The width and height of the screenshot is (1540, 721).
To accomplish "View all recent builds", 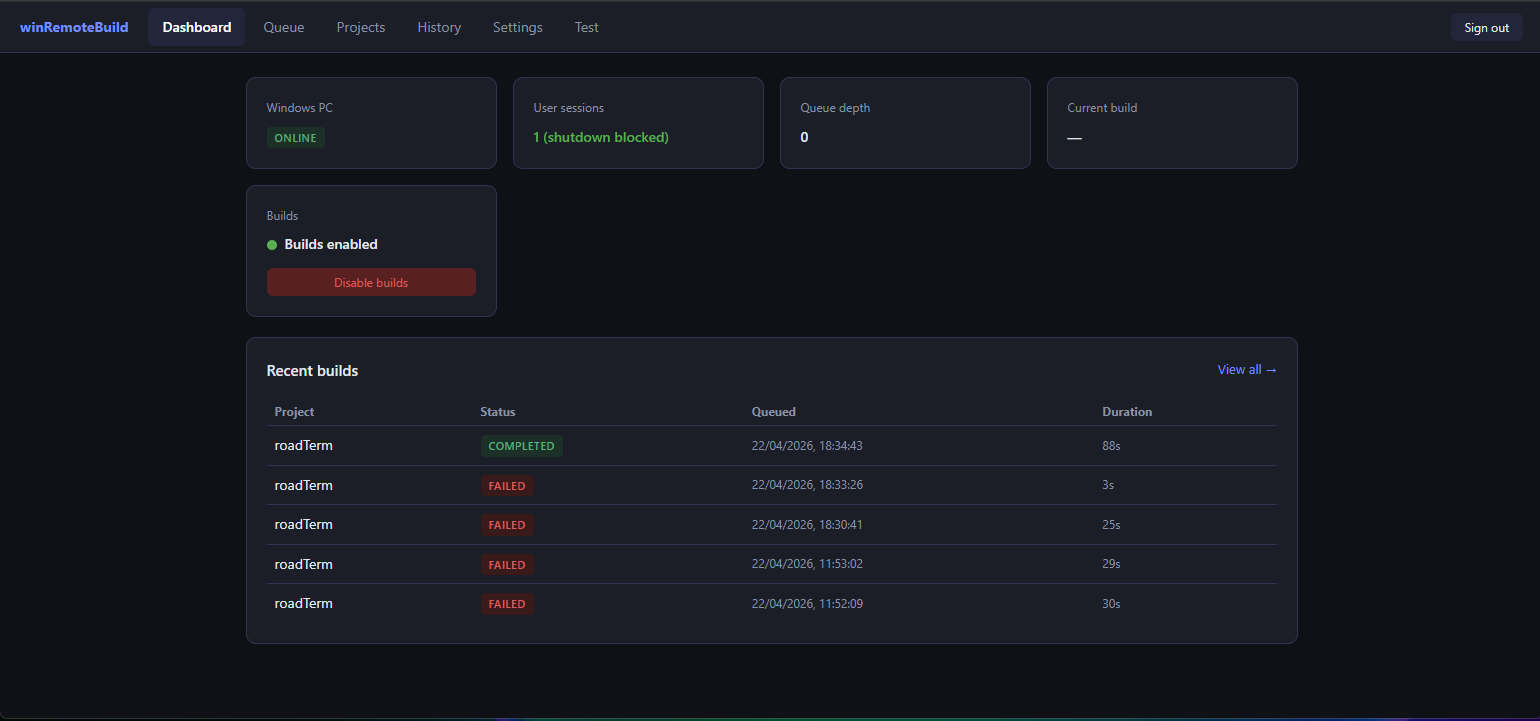I will coord(1240,369).
